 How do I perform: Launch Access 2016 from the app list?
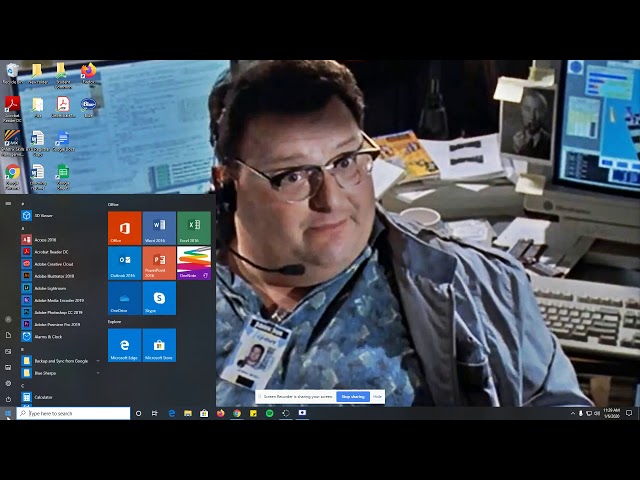pos(60,240)
